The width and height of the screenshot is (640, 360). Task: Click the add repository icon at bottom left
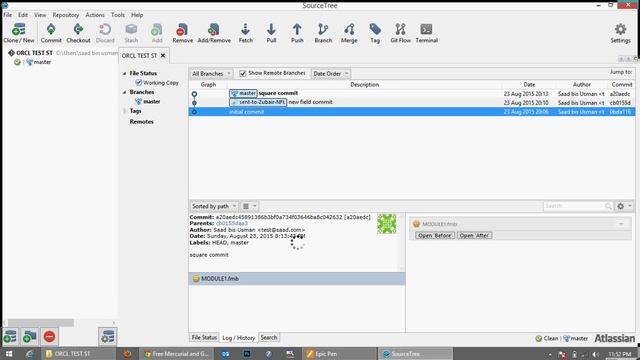click(x=10, y=337)
